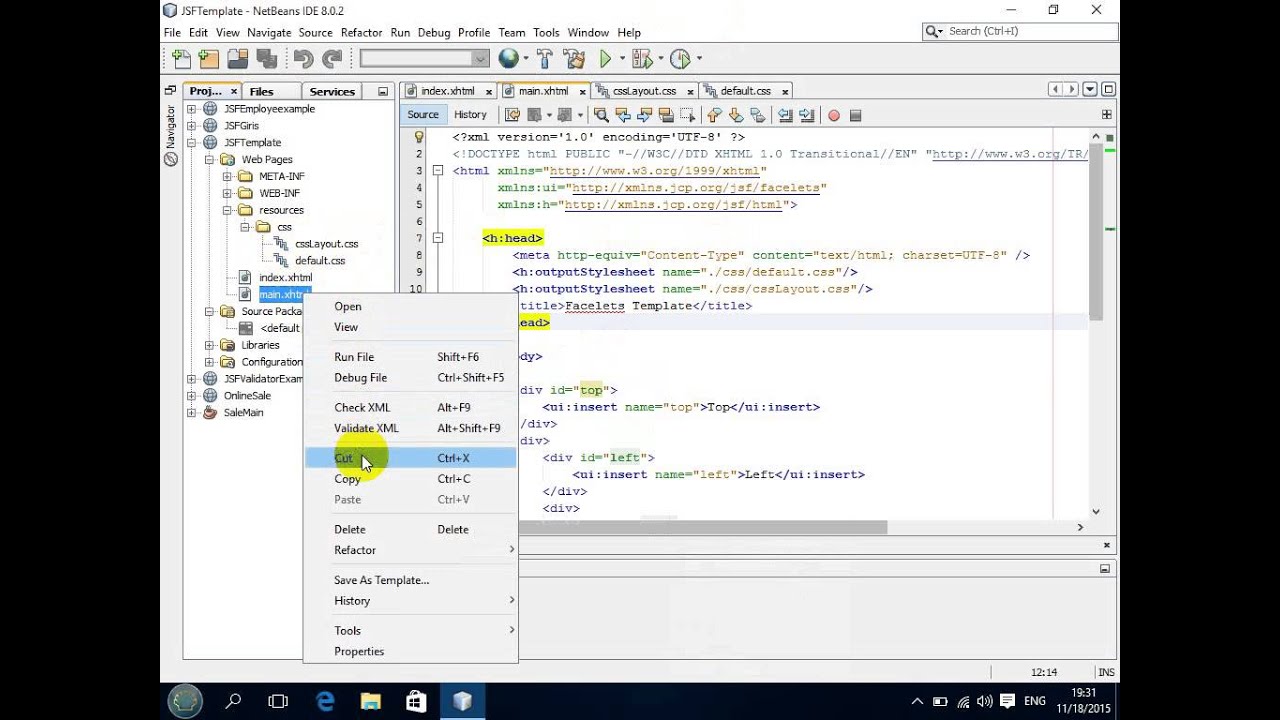Click the globe browser icon in toolbar
Screen dimensions: 1280x720
[508, 59]
